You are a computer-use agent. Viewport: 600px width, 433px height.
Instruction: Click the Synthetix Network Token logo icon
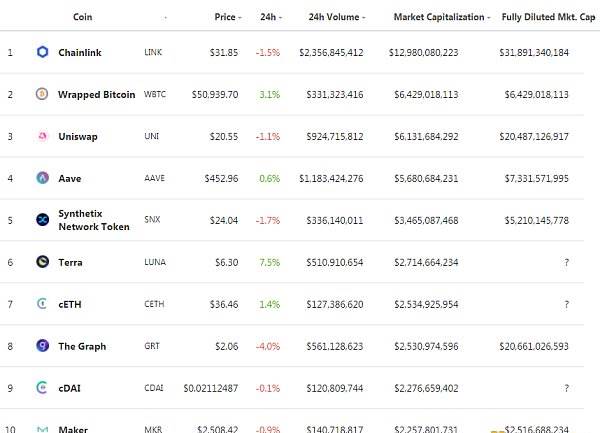[42, 220]
